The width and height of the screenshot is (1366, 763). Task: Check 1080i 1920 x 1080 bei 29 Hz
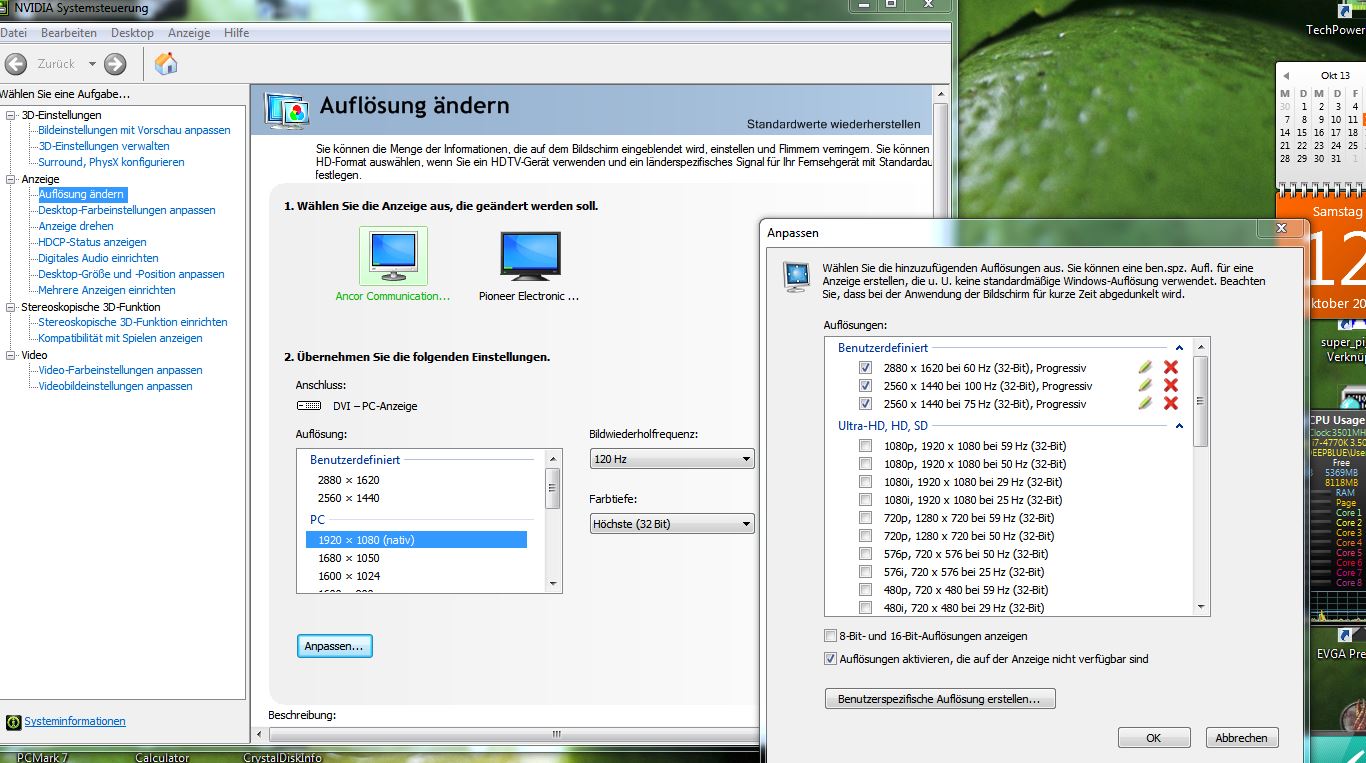click(x=865, y=482)
